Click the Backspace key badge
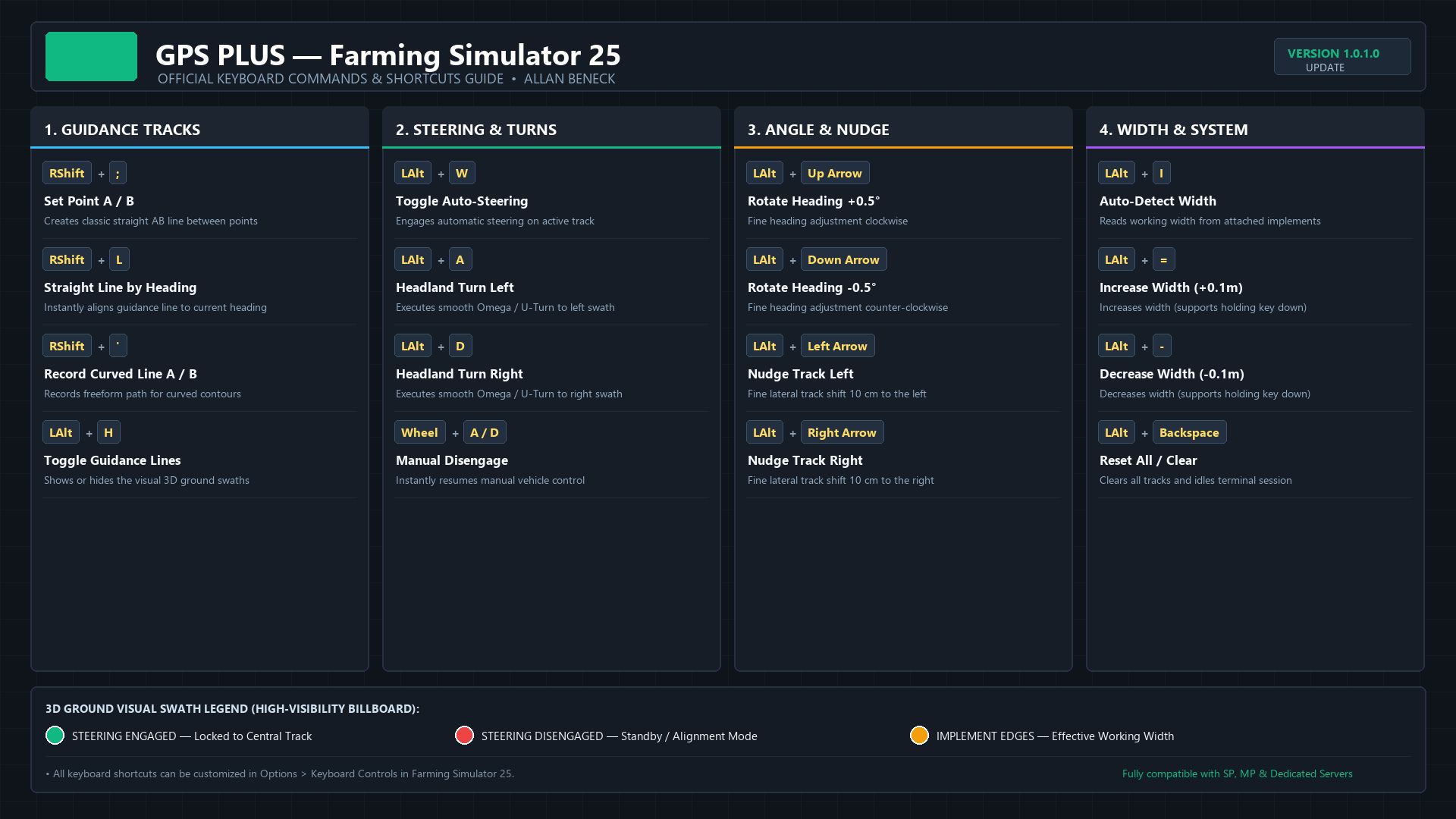1456x819 pixels. click(x=1189, y=432)
